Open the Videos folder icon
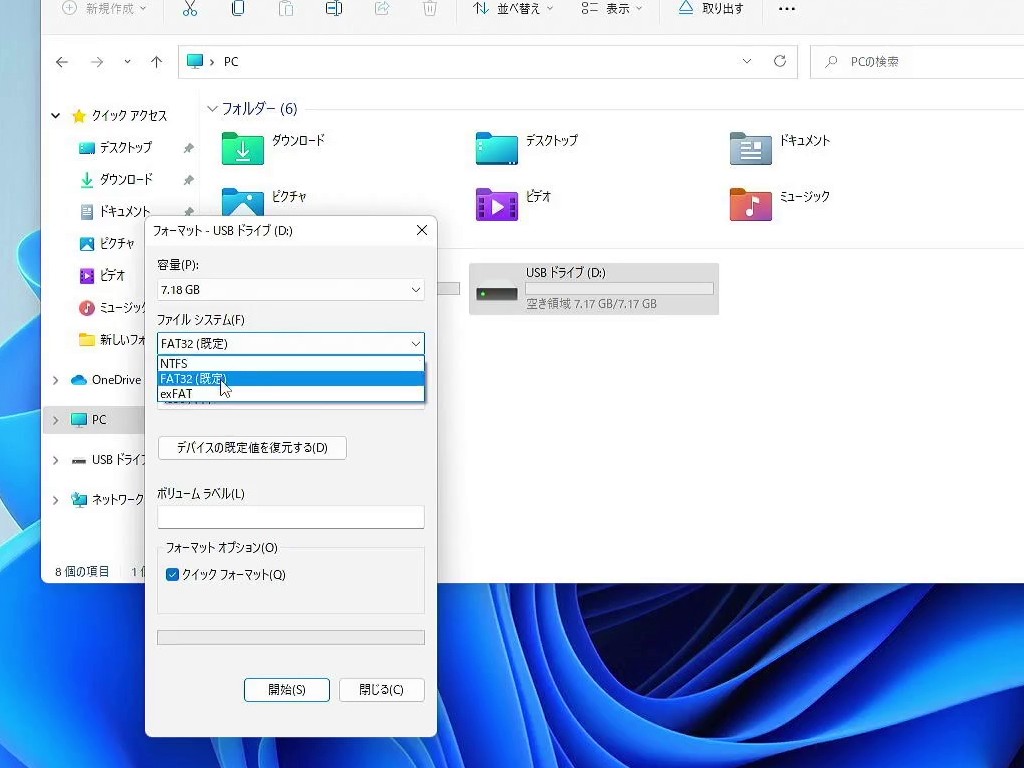Screen dimensions: 1024x768 pos(496,204)
